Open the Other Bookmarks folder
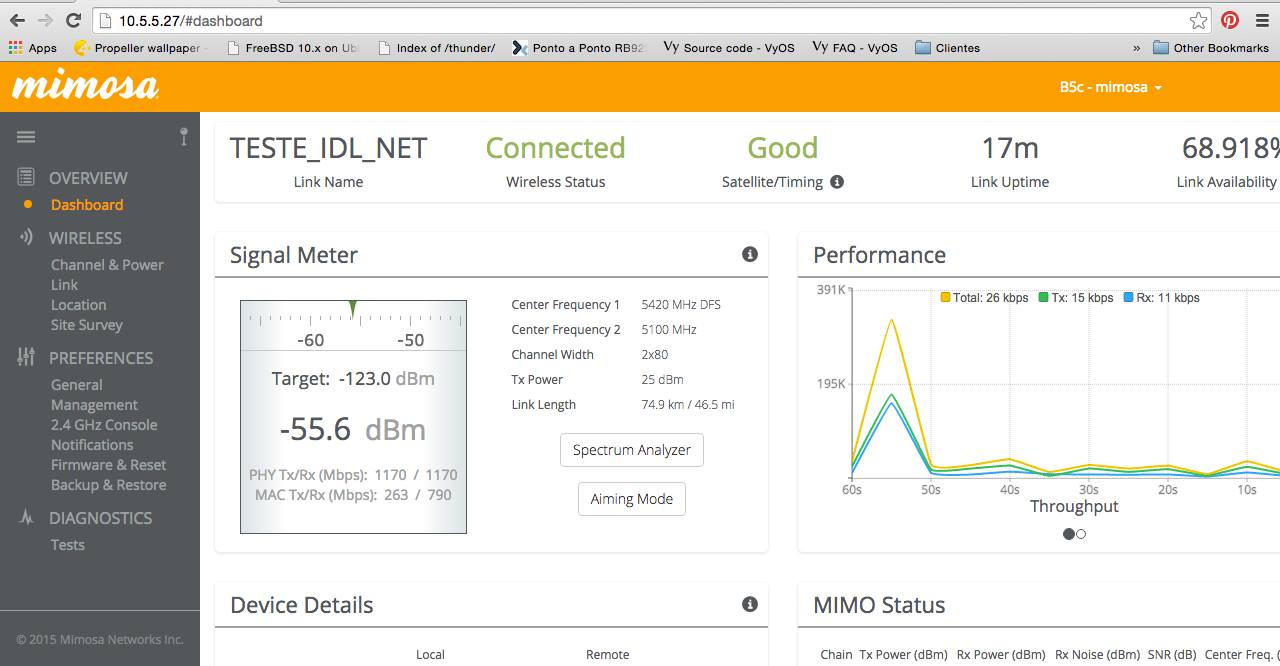The image size is (1280, 666). click(x=1210, y=47)
